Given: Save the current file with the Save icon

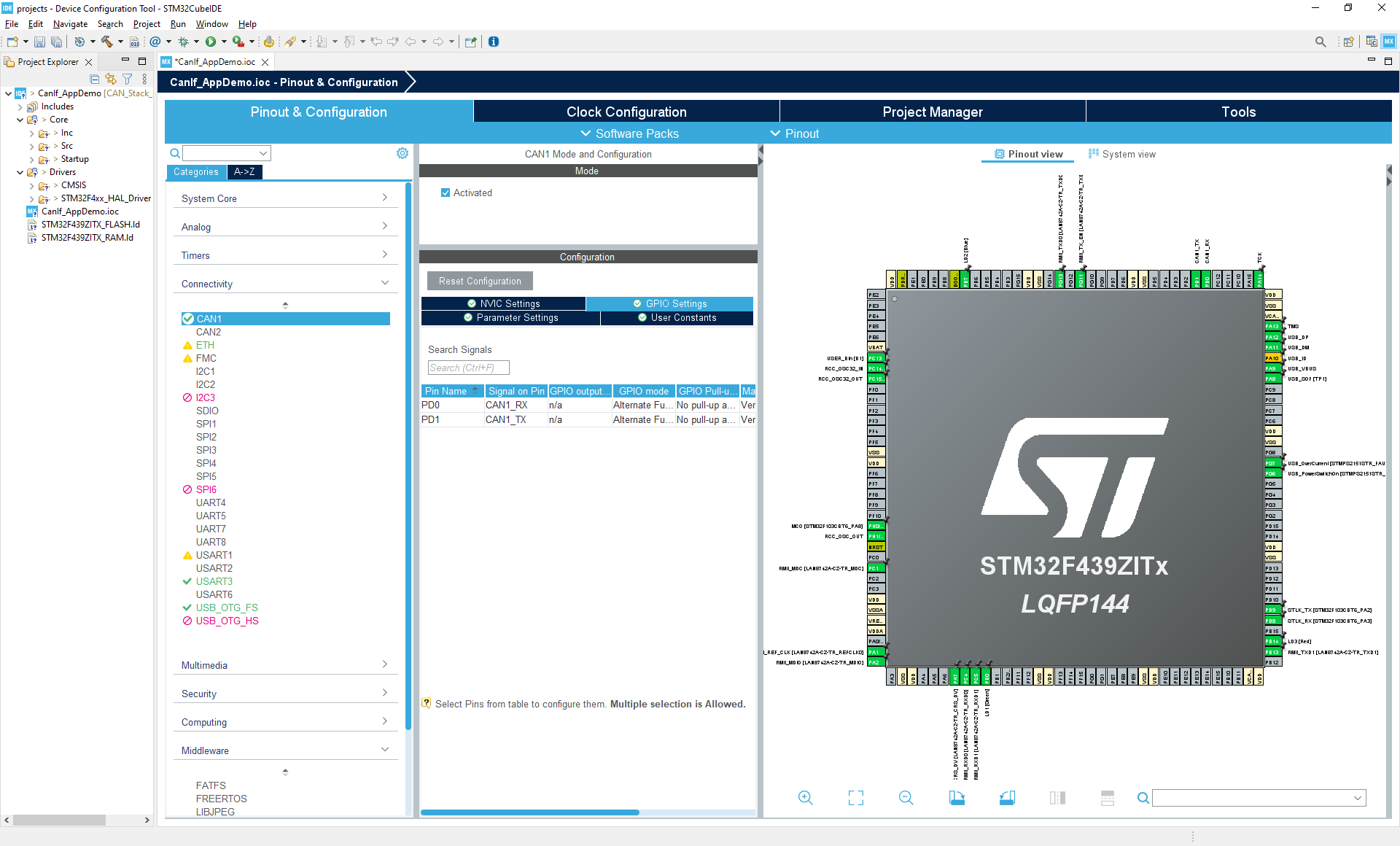Looking at the screenshot, I should pyautogui.click(x=40, y=42).
